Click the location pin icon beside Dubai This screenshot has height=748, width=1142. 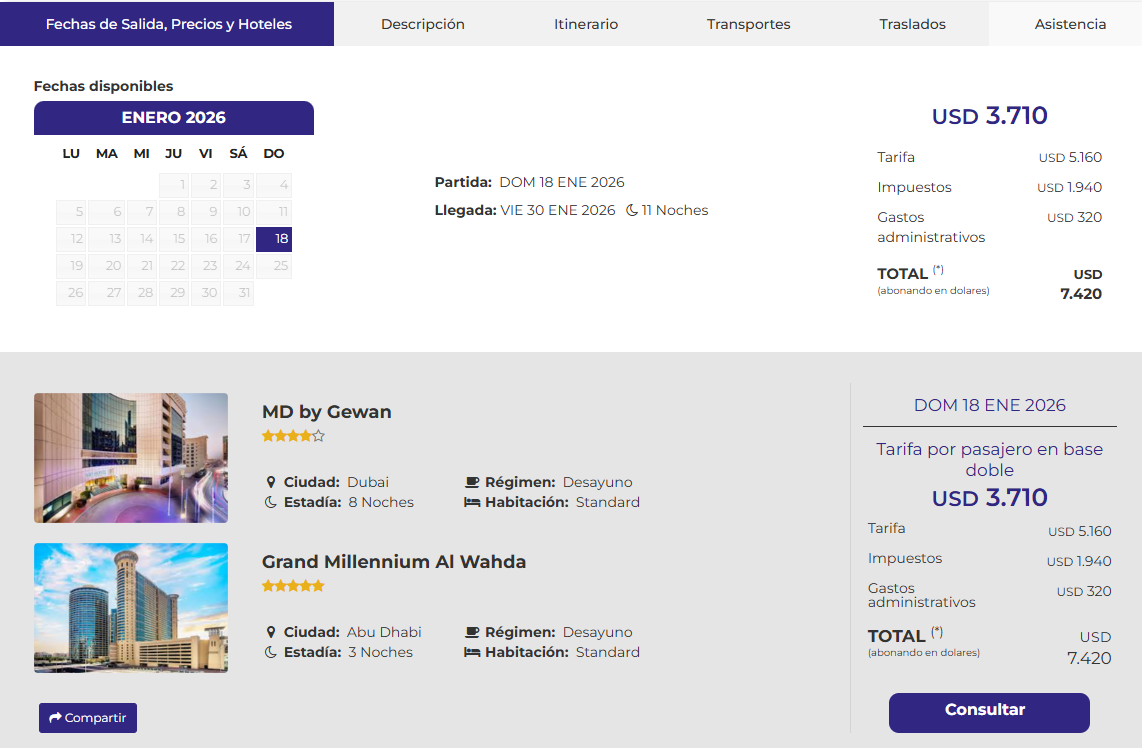tap(271, 482)
